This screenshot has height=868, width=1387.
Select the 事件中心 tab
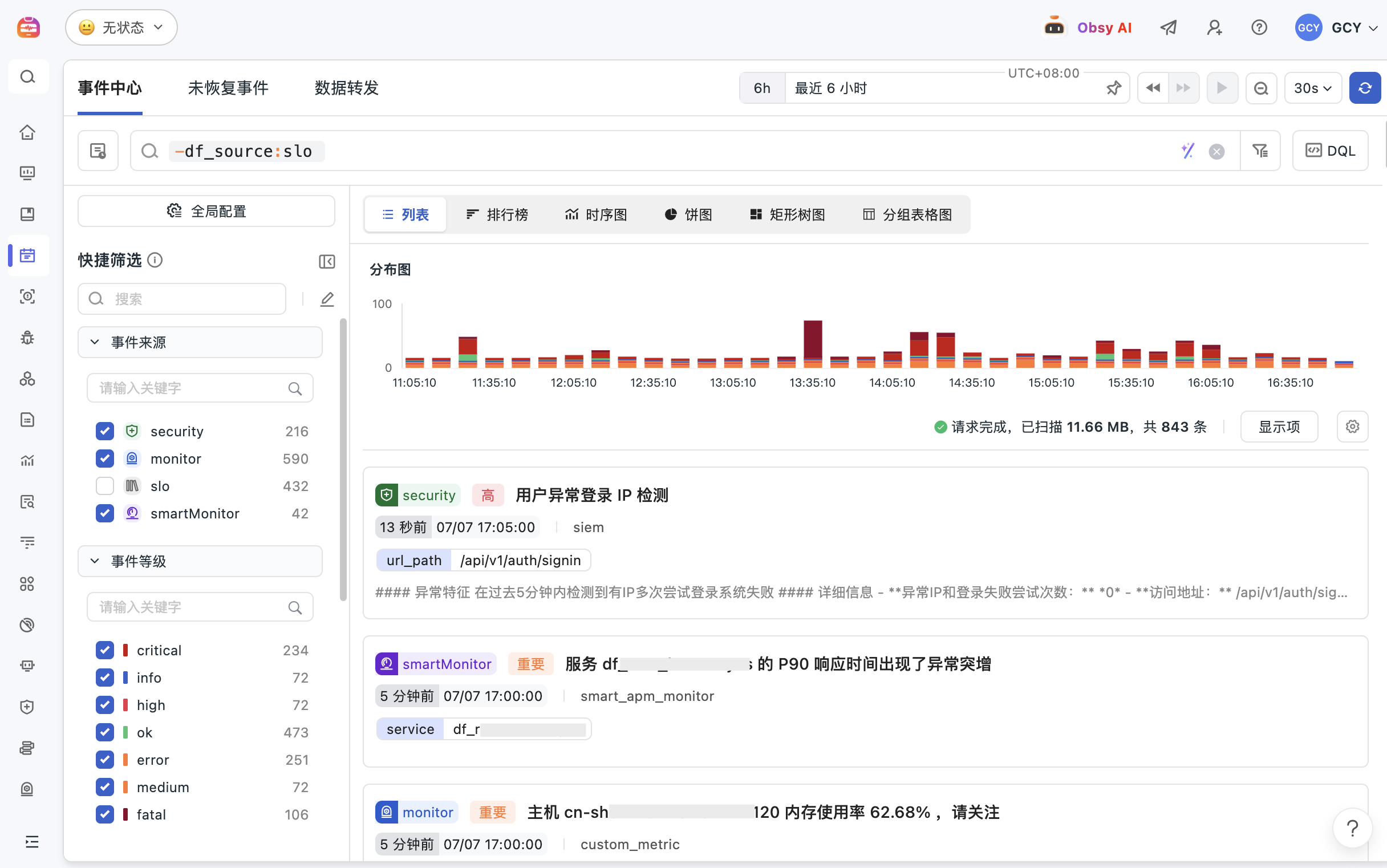pyautogui.click(x=109, y=88)
